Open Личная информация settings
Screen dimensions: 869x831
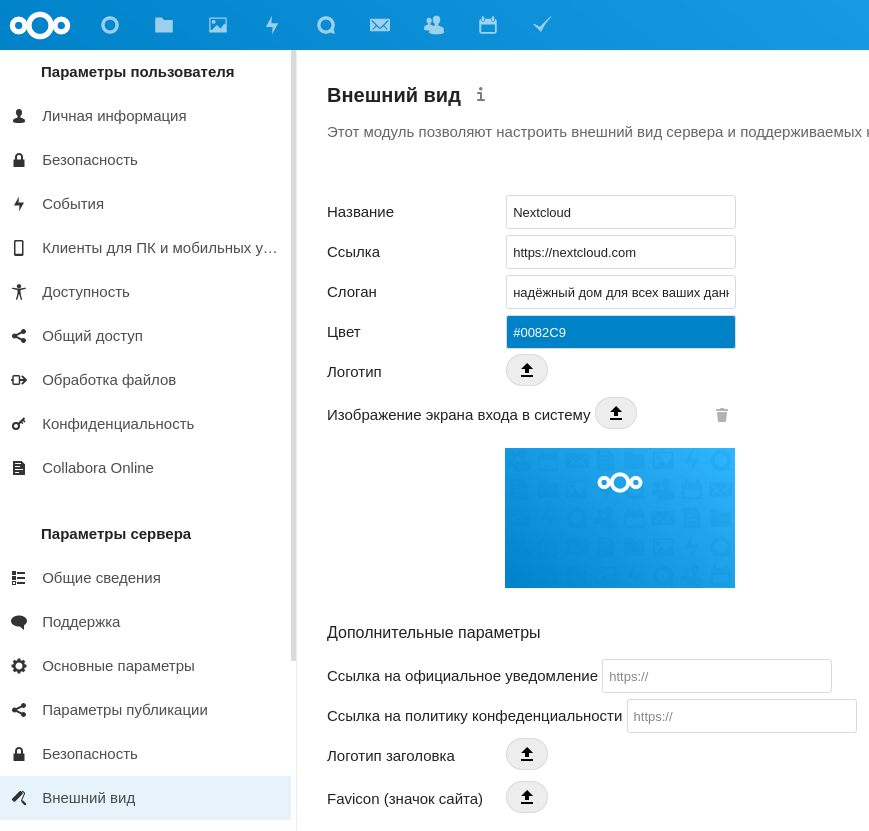[145, 116]
